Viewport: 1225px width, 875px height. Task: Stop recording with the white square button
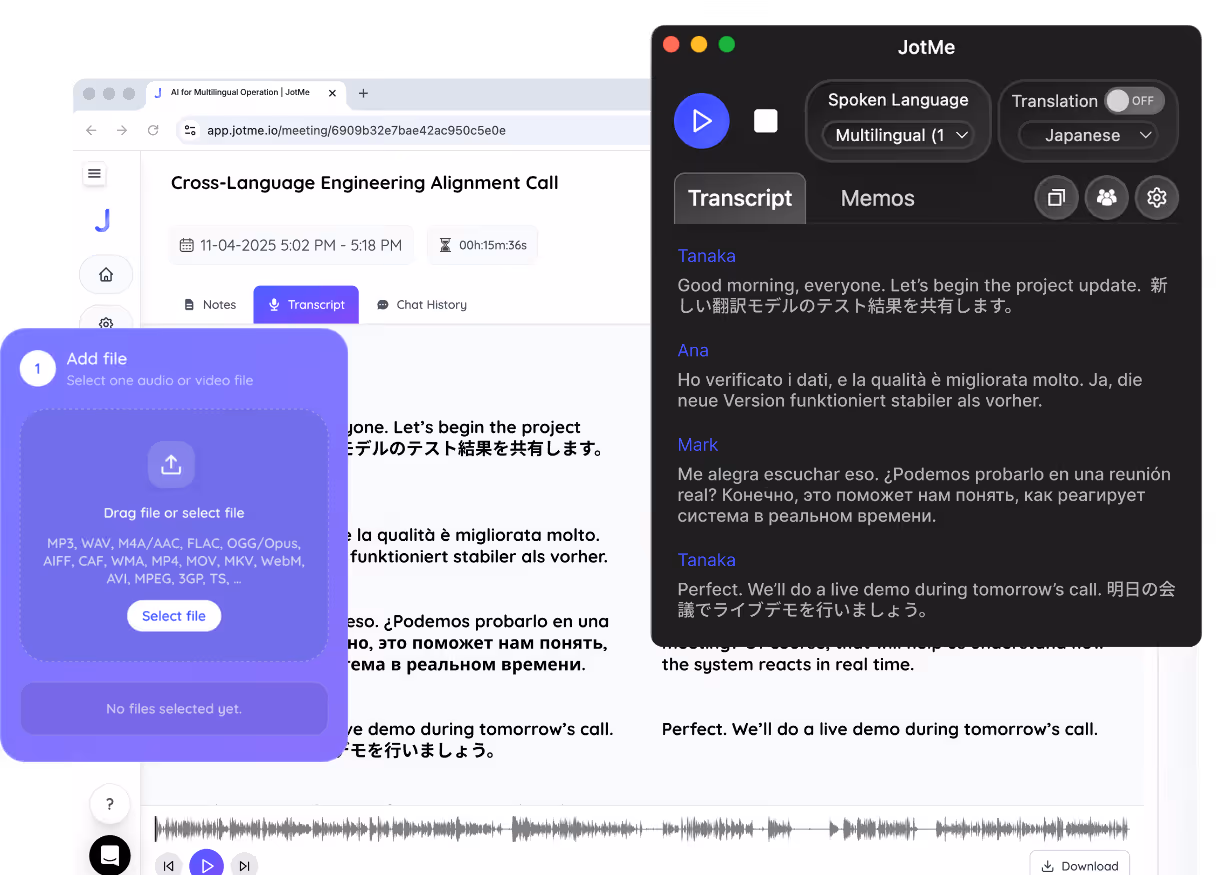click(766, 121)
